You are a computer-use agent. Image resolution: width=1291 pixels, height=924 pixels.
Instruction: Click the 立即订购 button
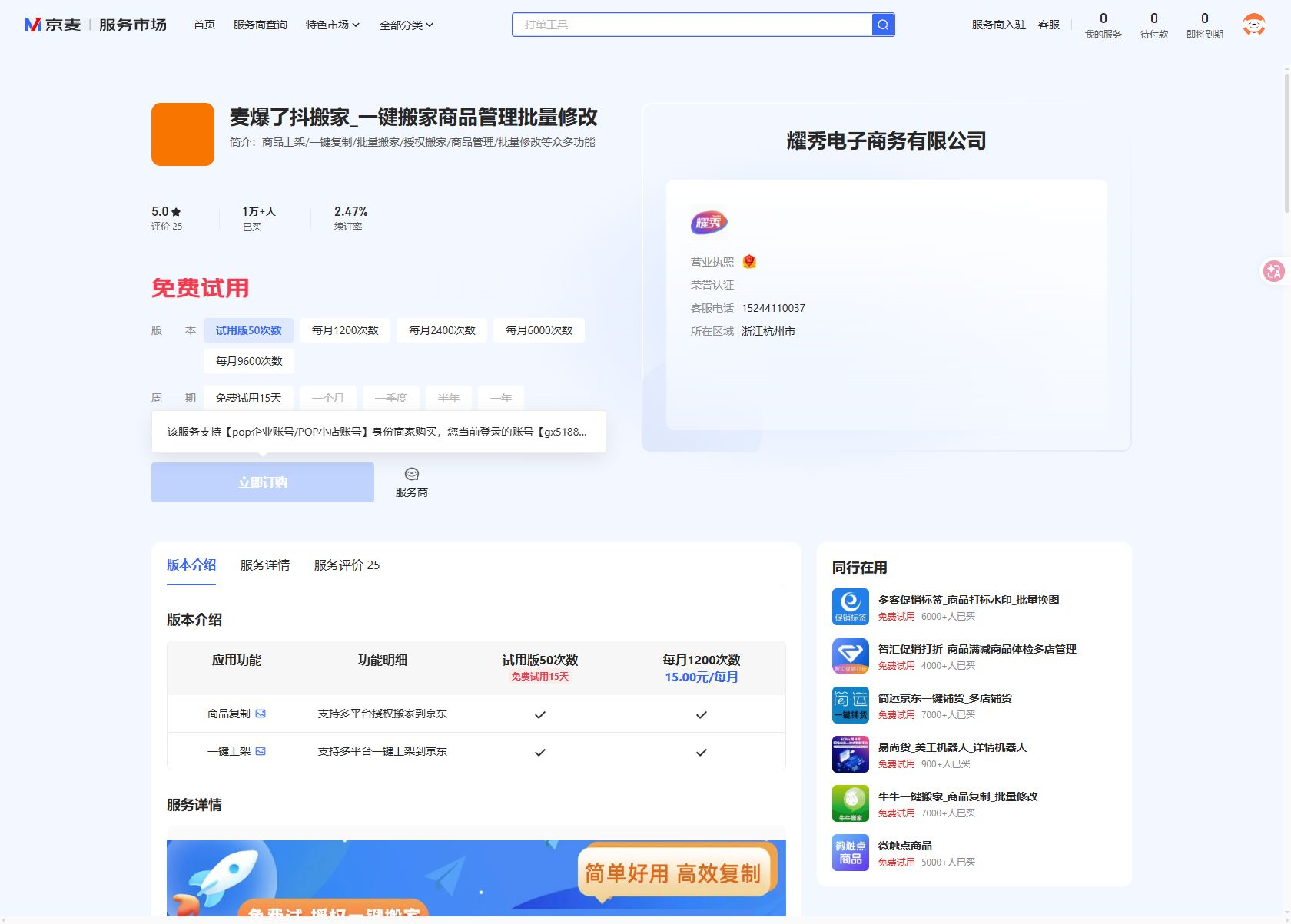coord(263,482)
